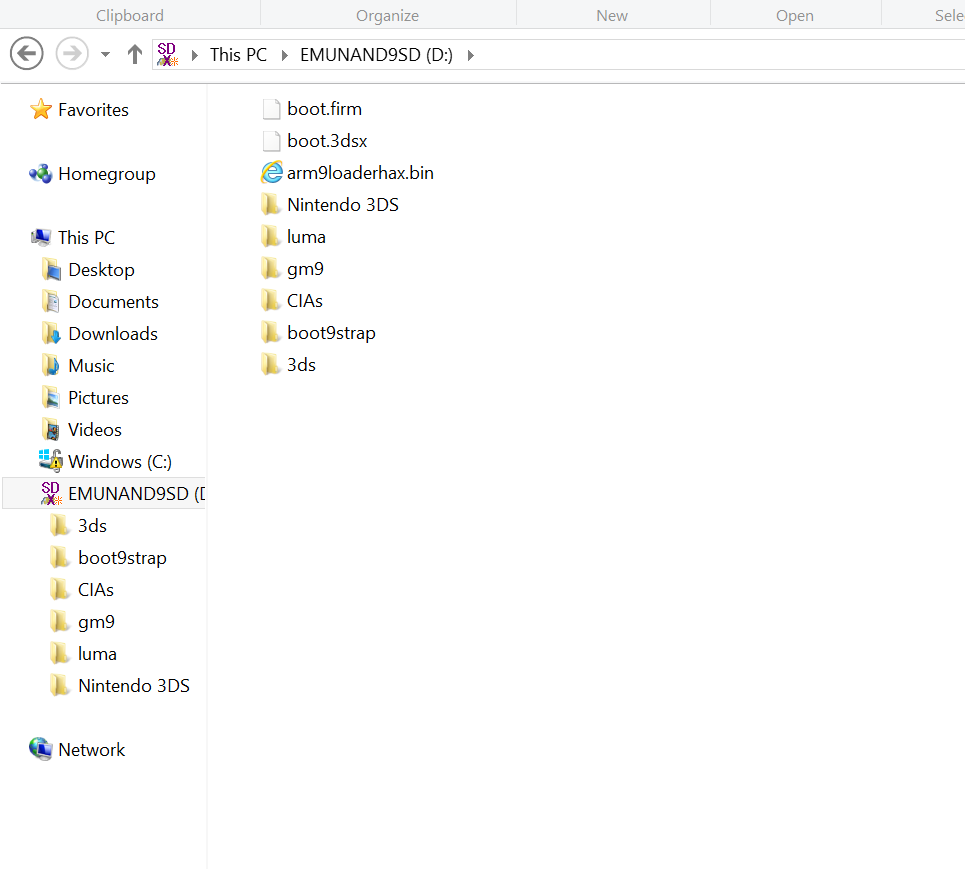Image resolution: width=965 pixels, height=869 pixels.
Task: Open Documents in the navigation pane
Action: point(113,302)
